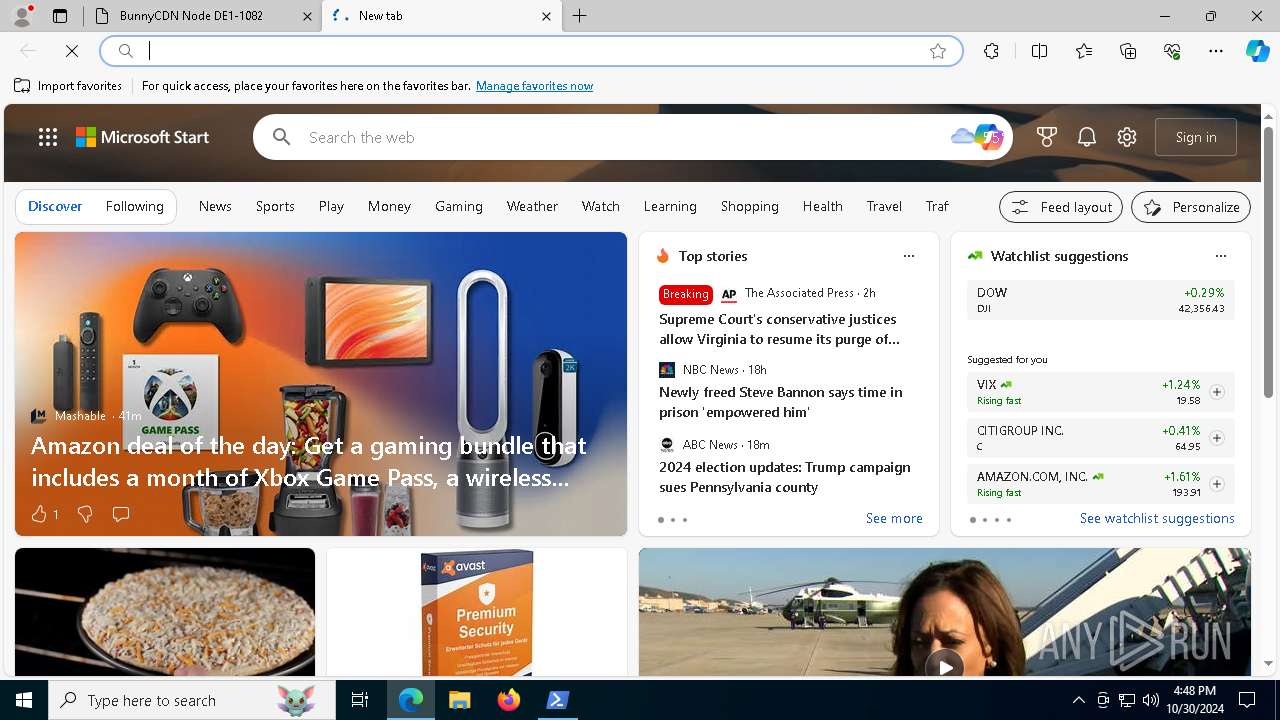Open Supreme Court conservative justices story
1280x720 pixels.
pos(779,329)
